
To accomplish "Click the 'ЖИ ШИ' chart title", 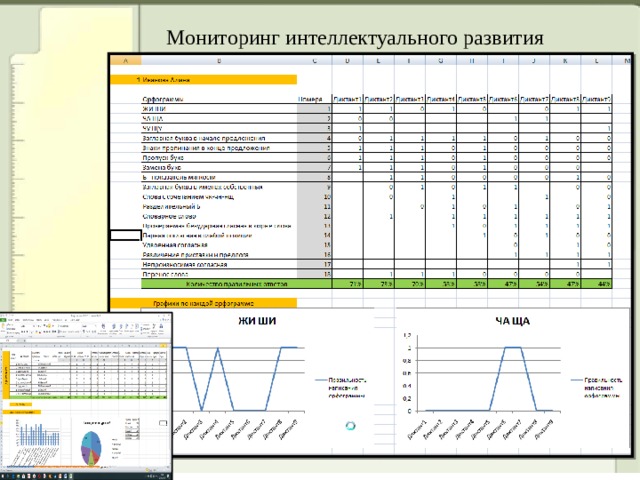I will (x=257, y=321).
